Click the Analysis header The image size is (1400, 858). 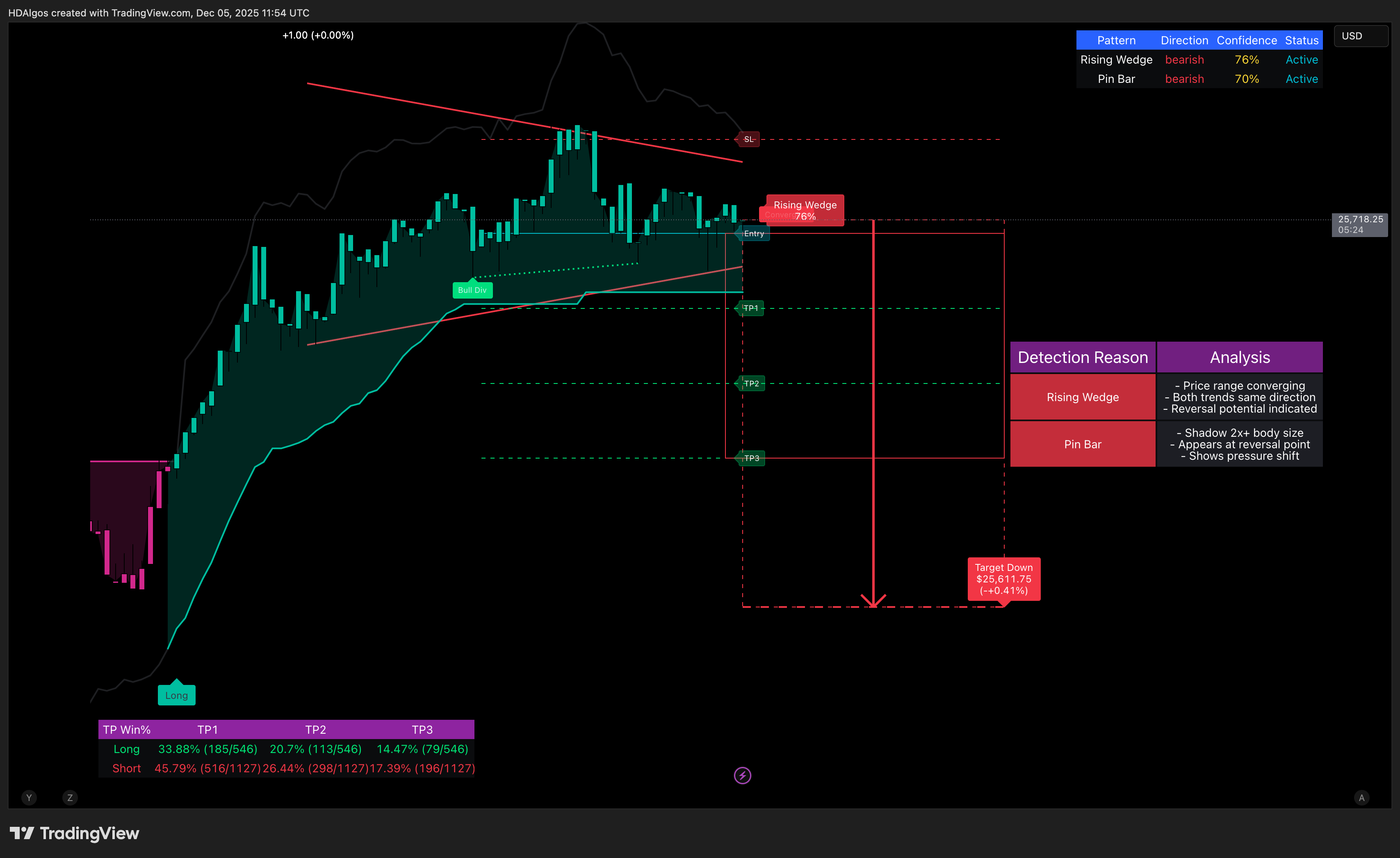click(x=1240, y=357)
